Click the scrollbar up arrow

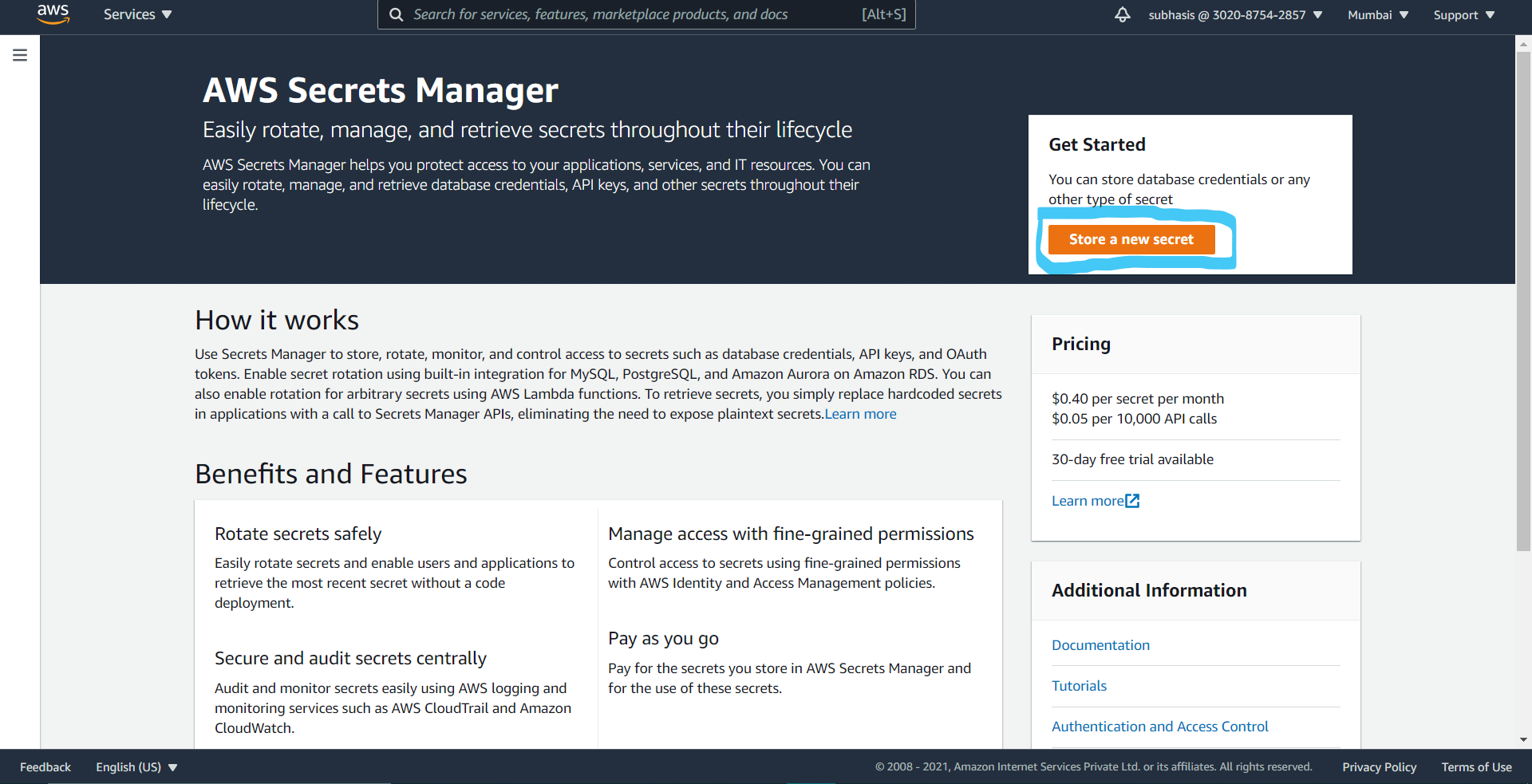pyautogui.click(x=1523, y=43)
